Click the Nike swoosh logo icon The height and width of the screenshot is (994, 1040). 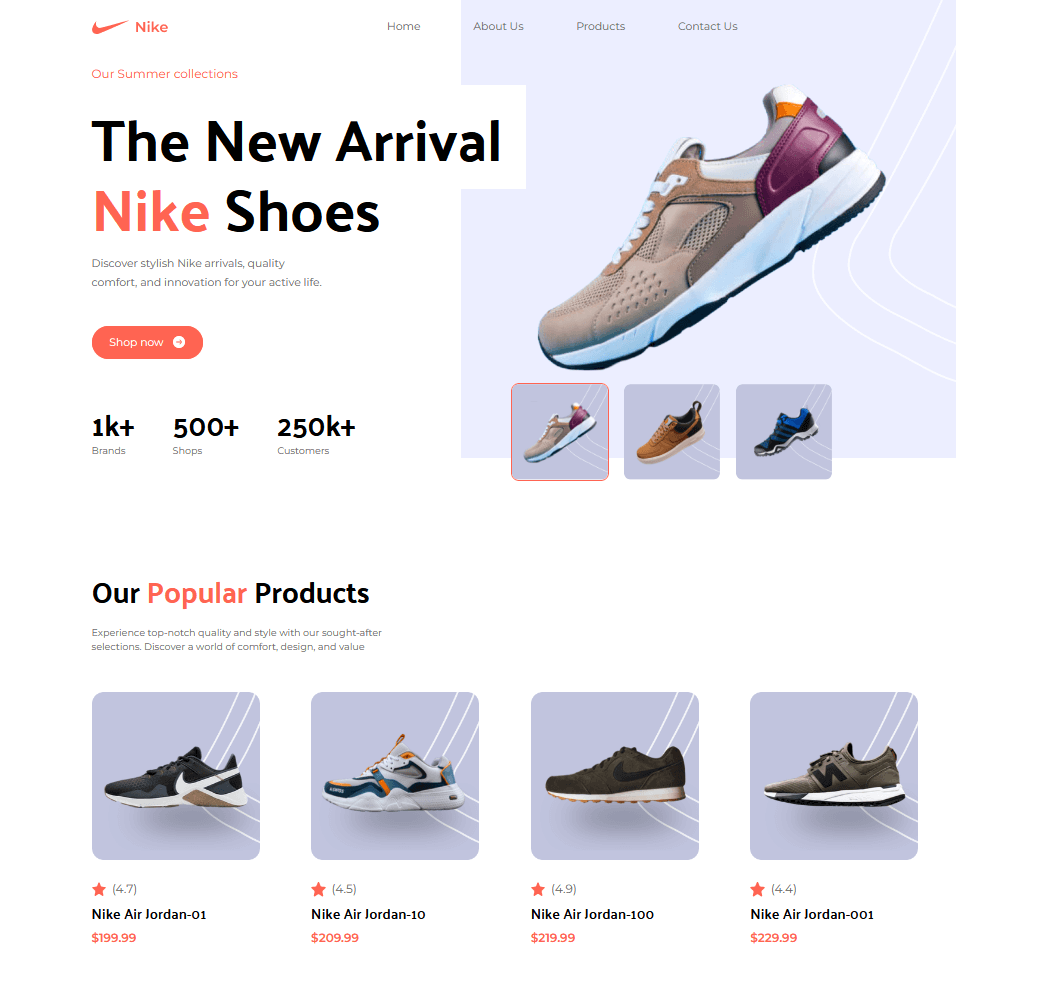coord(109,27)
